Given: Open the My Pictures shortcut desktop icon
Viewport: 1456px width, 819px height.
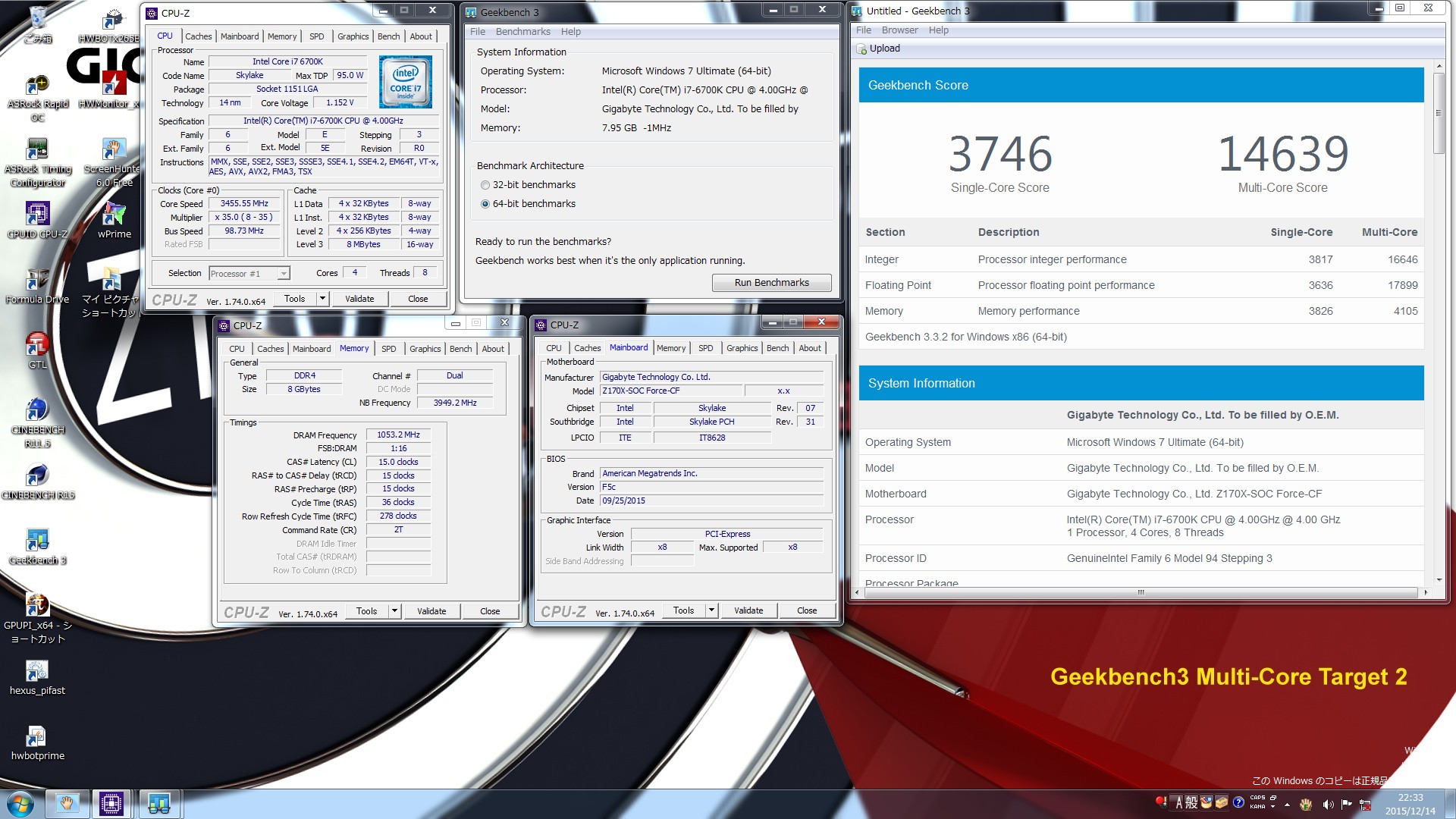Looking at the screenshot, I should pos(111,293).
